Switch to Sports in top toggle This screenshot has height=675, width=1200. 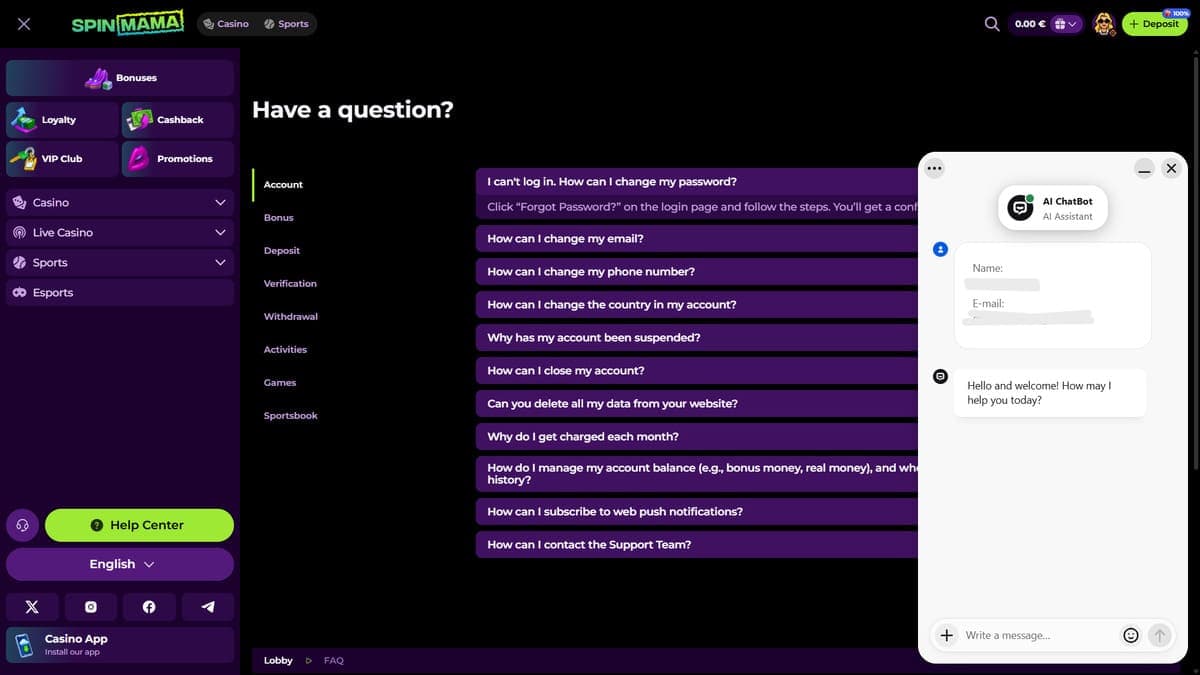[x=286, y=24]
